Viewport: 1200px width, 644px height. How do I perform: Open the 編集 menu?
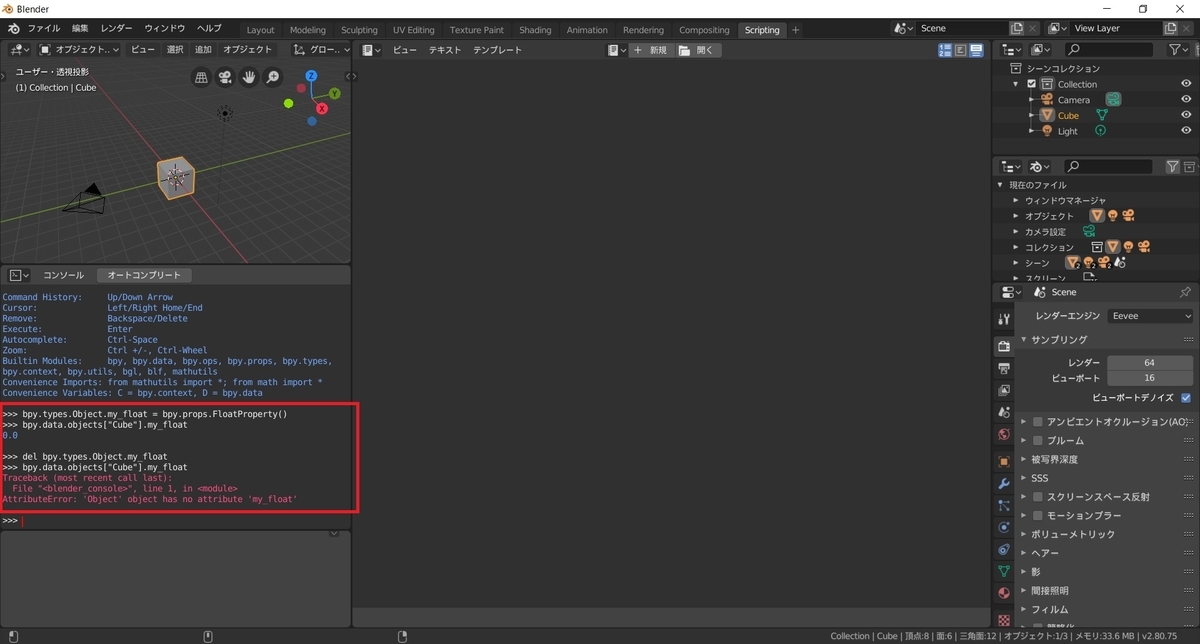click(80, 29)
